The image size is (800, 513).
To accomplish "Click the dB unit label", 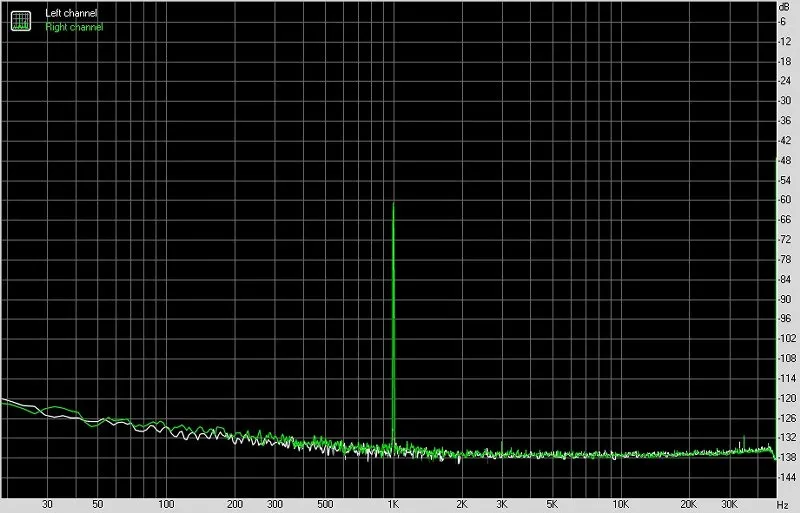I will pos(784,7).
